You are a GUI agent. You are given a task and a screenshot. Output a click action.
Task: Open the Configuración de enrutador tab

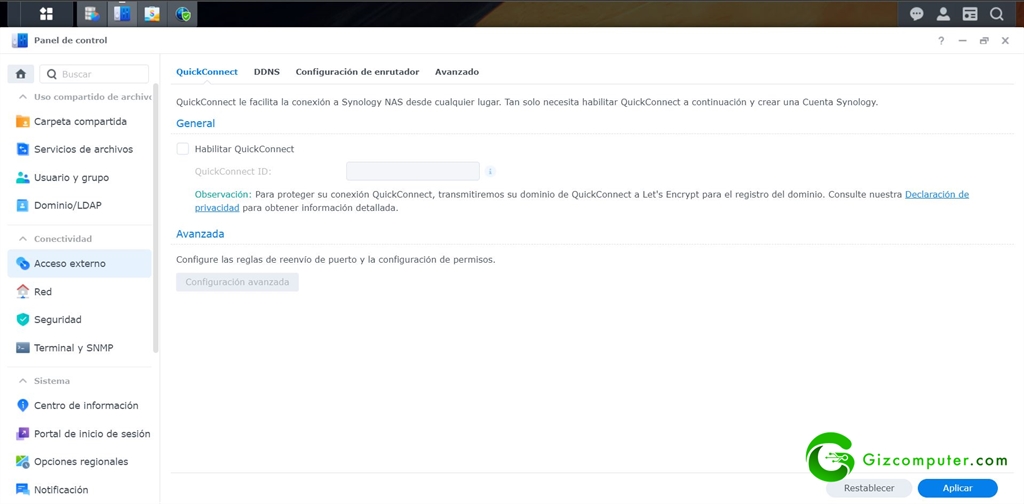click(x=357, y=72)
